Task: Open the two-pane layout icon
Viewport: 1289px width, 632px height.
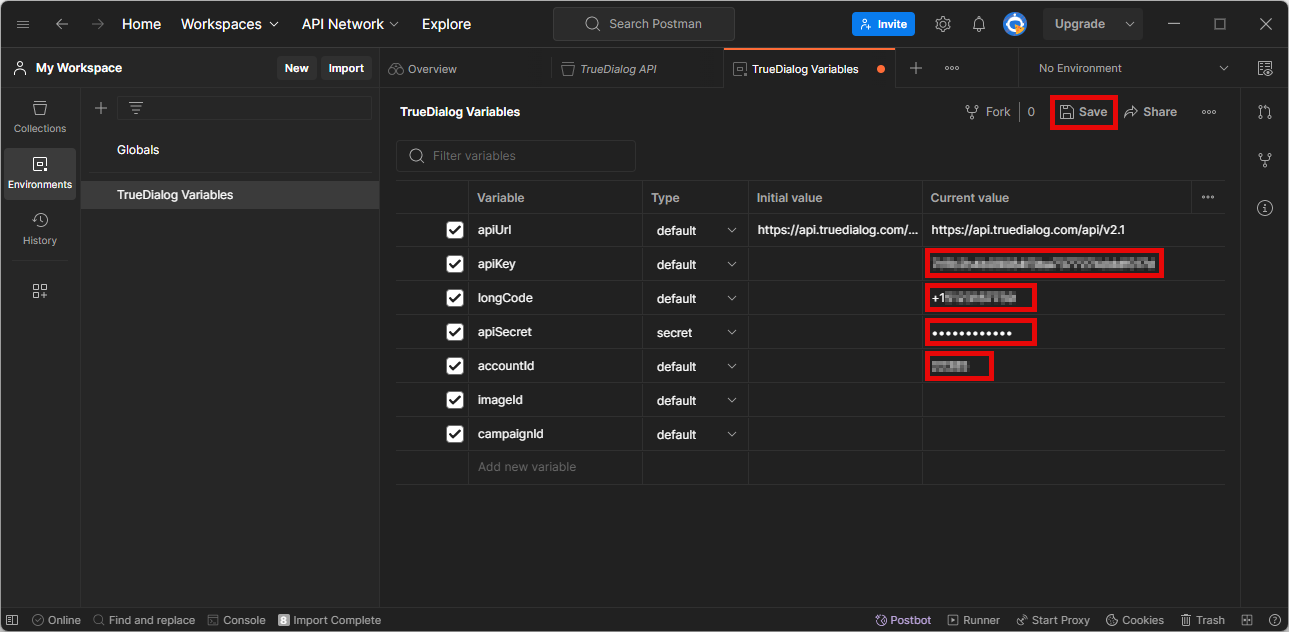Action: point(1247,620)
